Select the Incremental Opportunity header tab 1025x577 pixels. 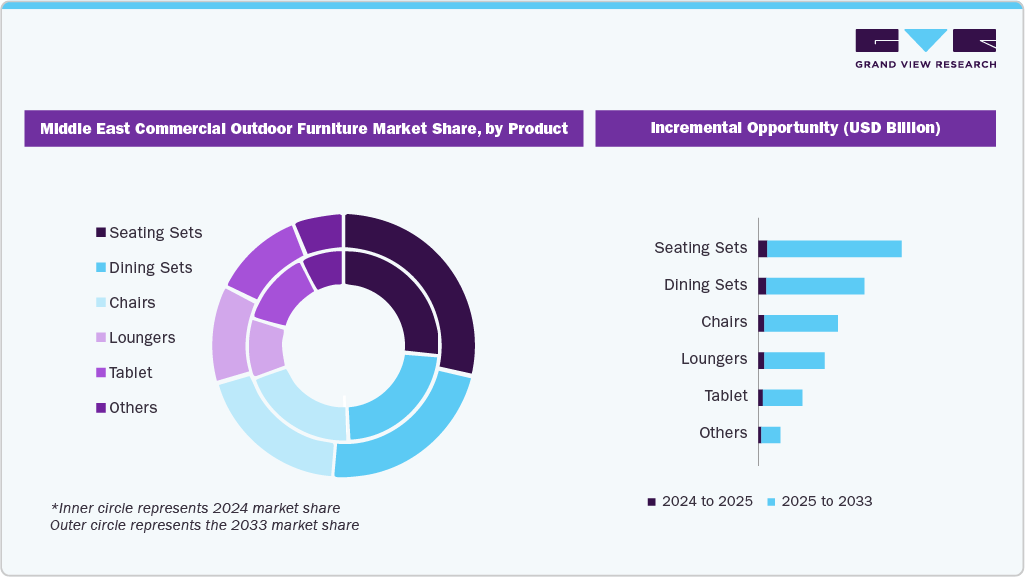point(795,128)
